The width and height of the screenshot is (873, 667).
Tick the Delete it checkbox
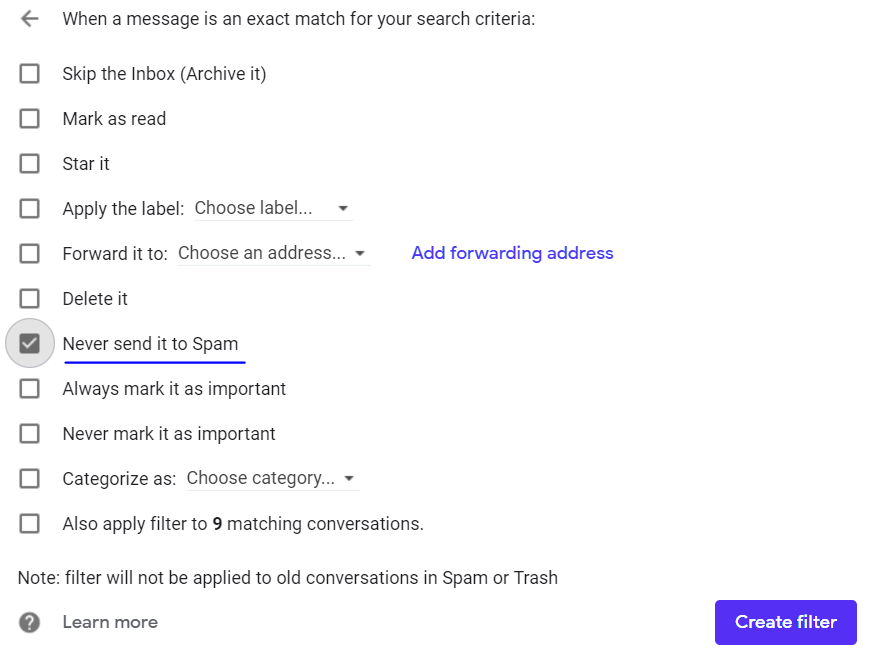click(x=30, y=299)
